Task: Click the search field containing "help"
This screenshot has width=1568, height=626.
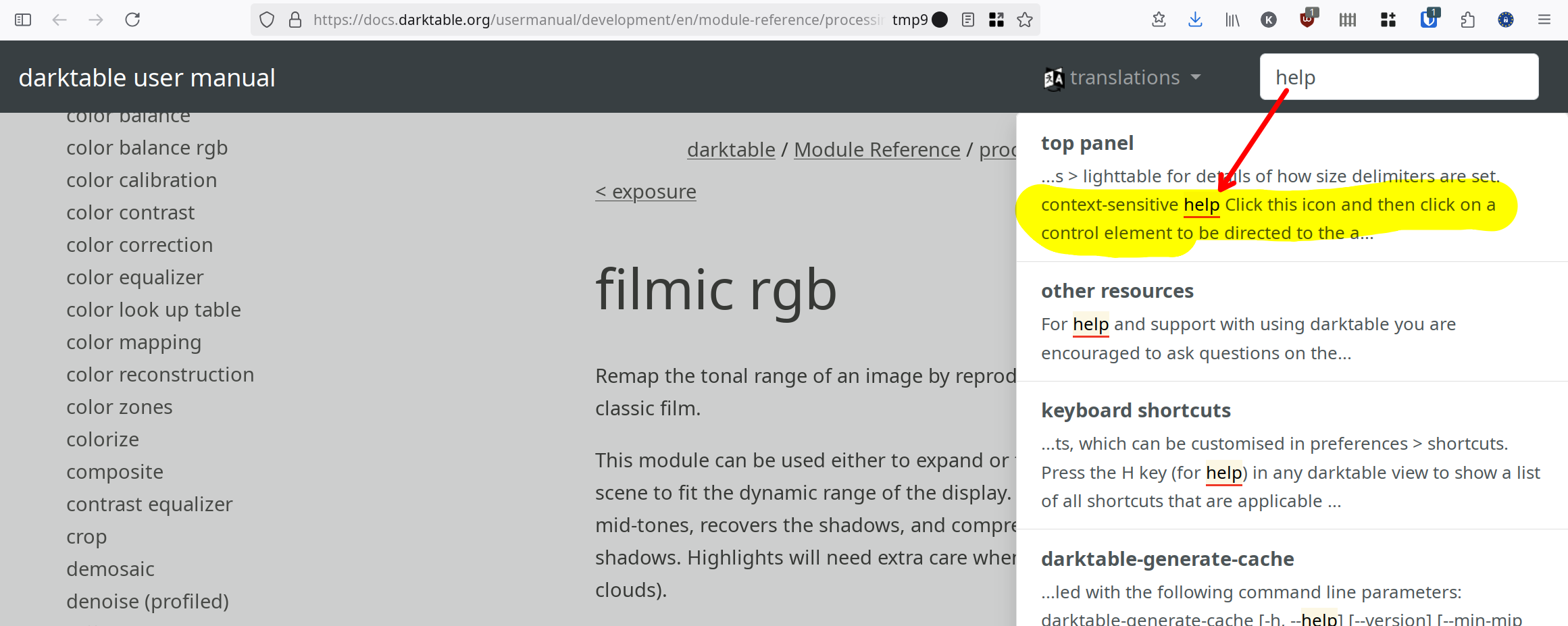Action: point(1398,78)
